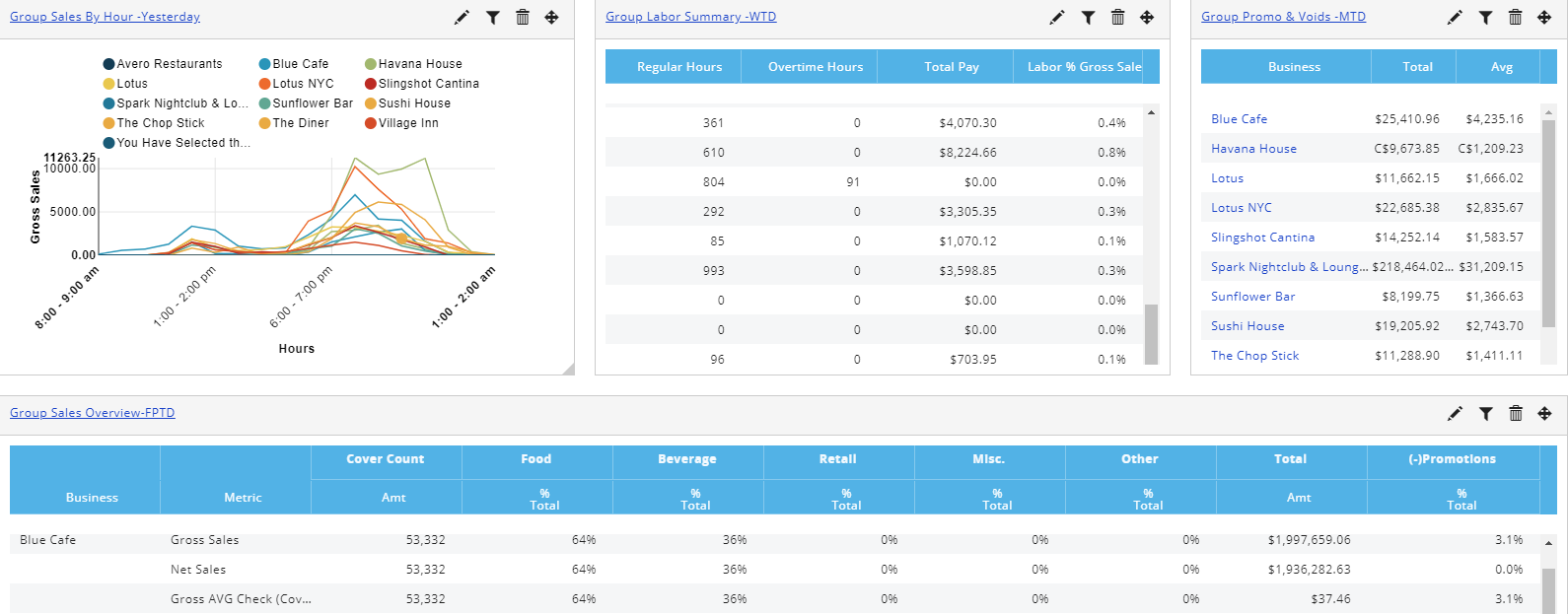1568x614 pixels.
Task: Delete the Group Labor Summary widget
Action: click(x=1117, y=18)
